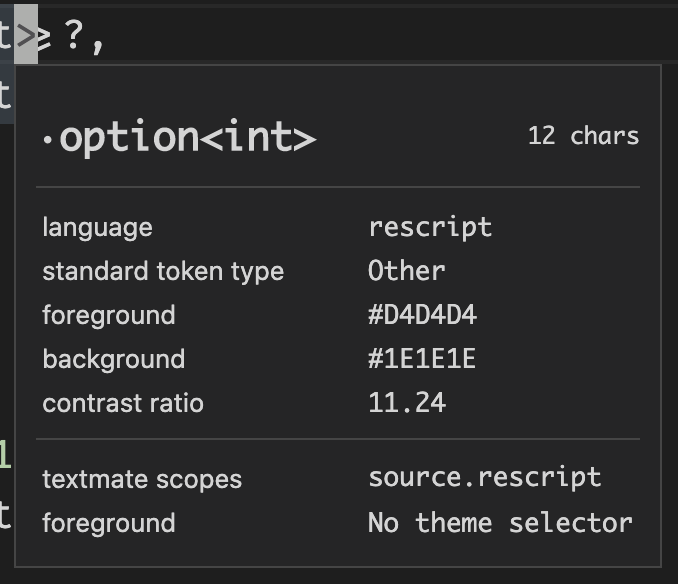Click the 'standard token type' label
Image resolution: width=678 pixels, height=584 pixels.
[163, 271]
